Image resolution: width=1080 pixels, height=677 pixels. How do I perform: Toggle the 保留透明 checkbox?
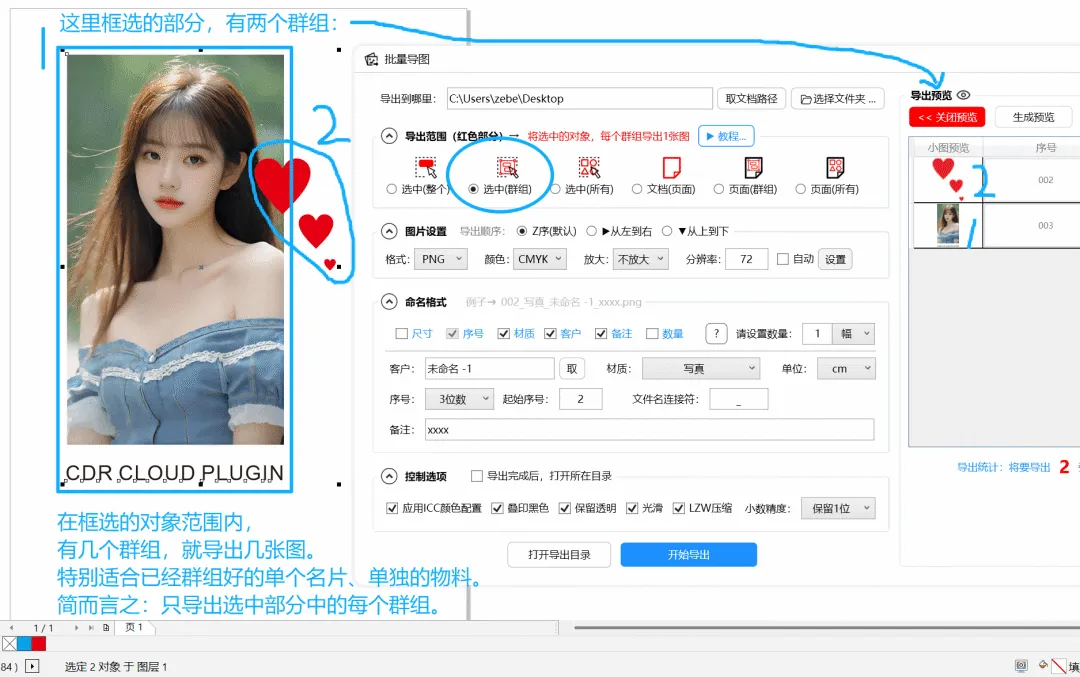[x=565, y=508]
